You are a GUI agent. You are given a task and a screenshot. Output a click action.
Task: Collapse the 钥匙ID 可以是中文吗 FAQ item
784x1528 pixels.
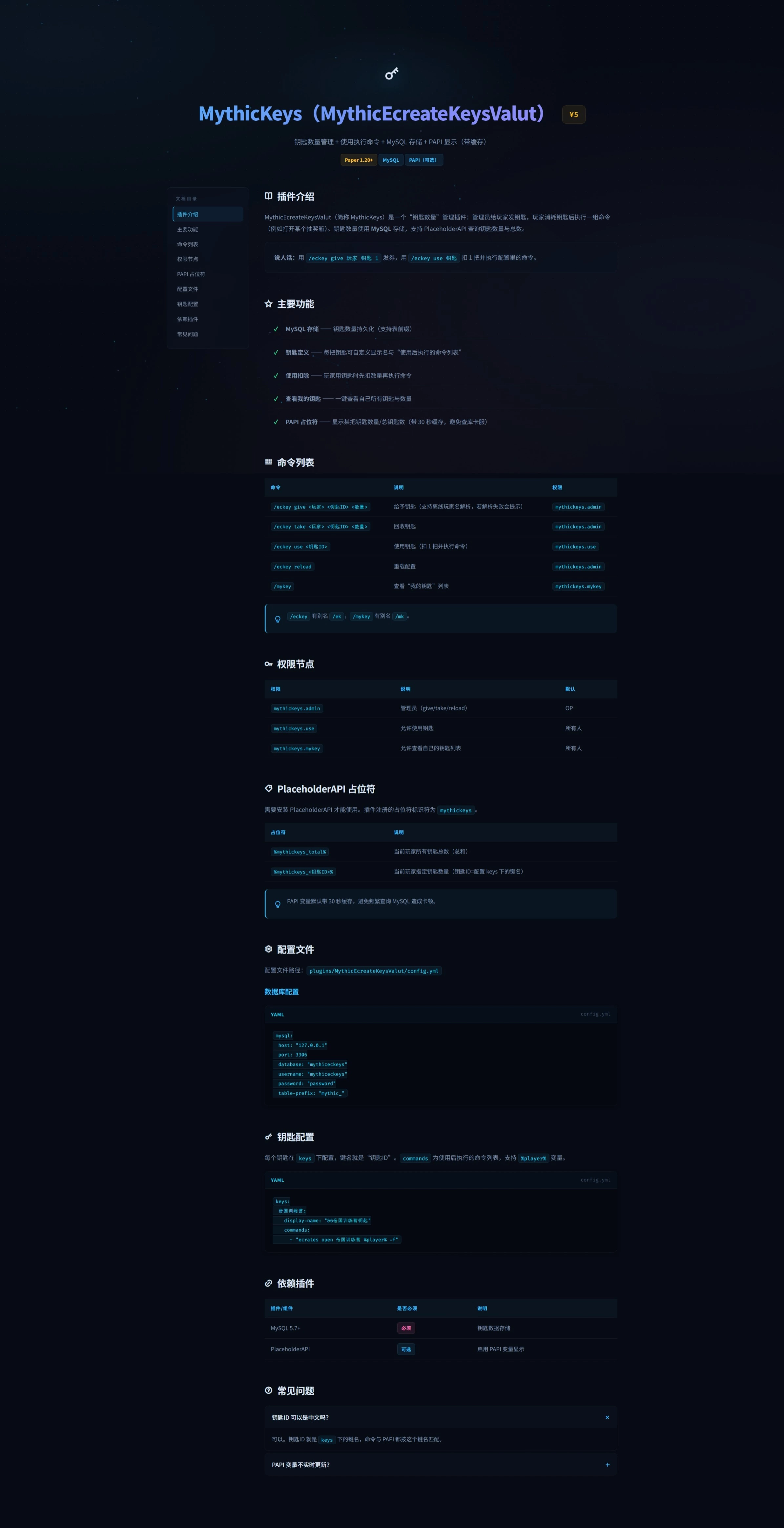pyautogui.click(x=441, y=1418)
